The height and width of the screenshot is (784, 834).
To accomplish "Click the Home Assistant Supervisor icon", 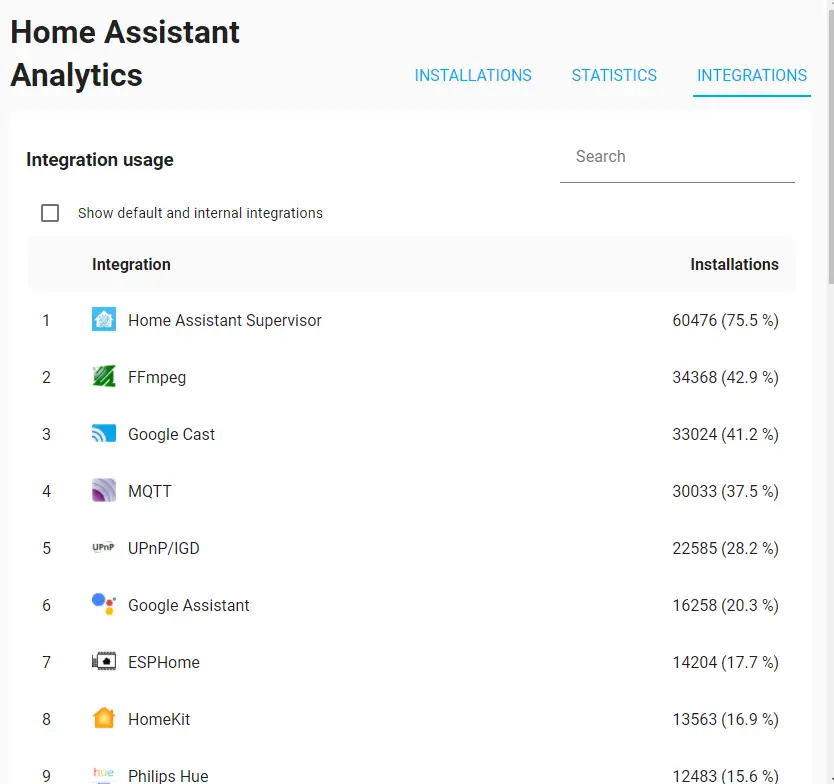I will coord(104,320).
